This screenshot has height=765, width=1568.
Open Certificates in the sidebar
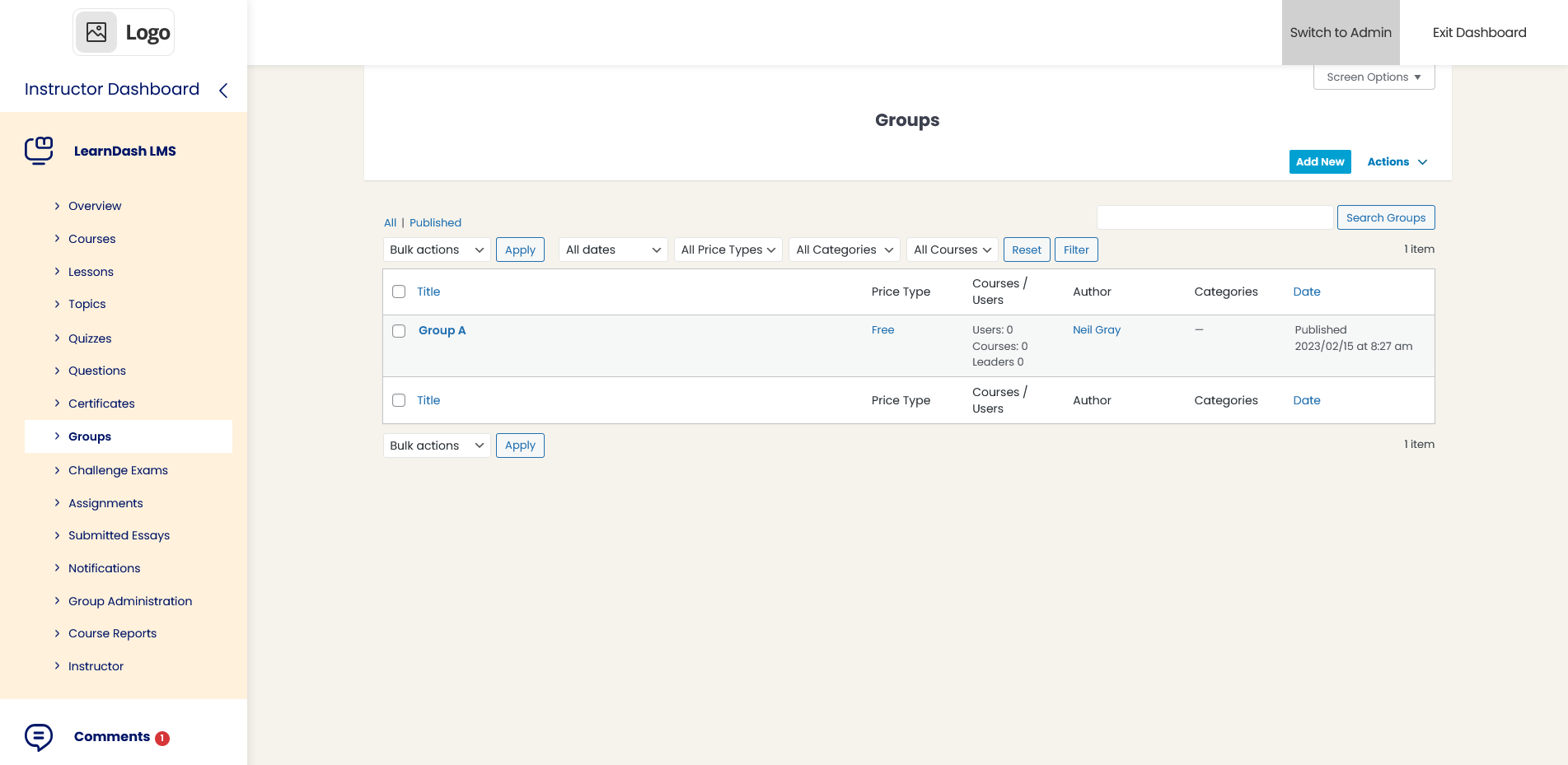coord(101,403)
